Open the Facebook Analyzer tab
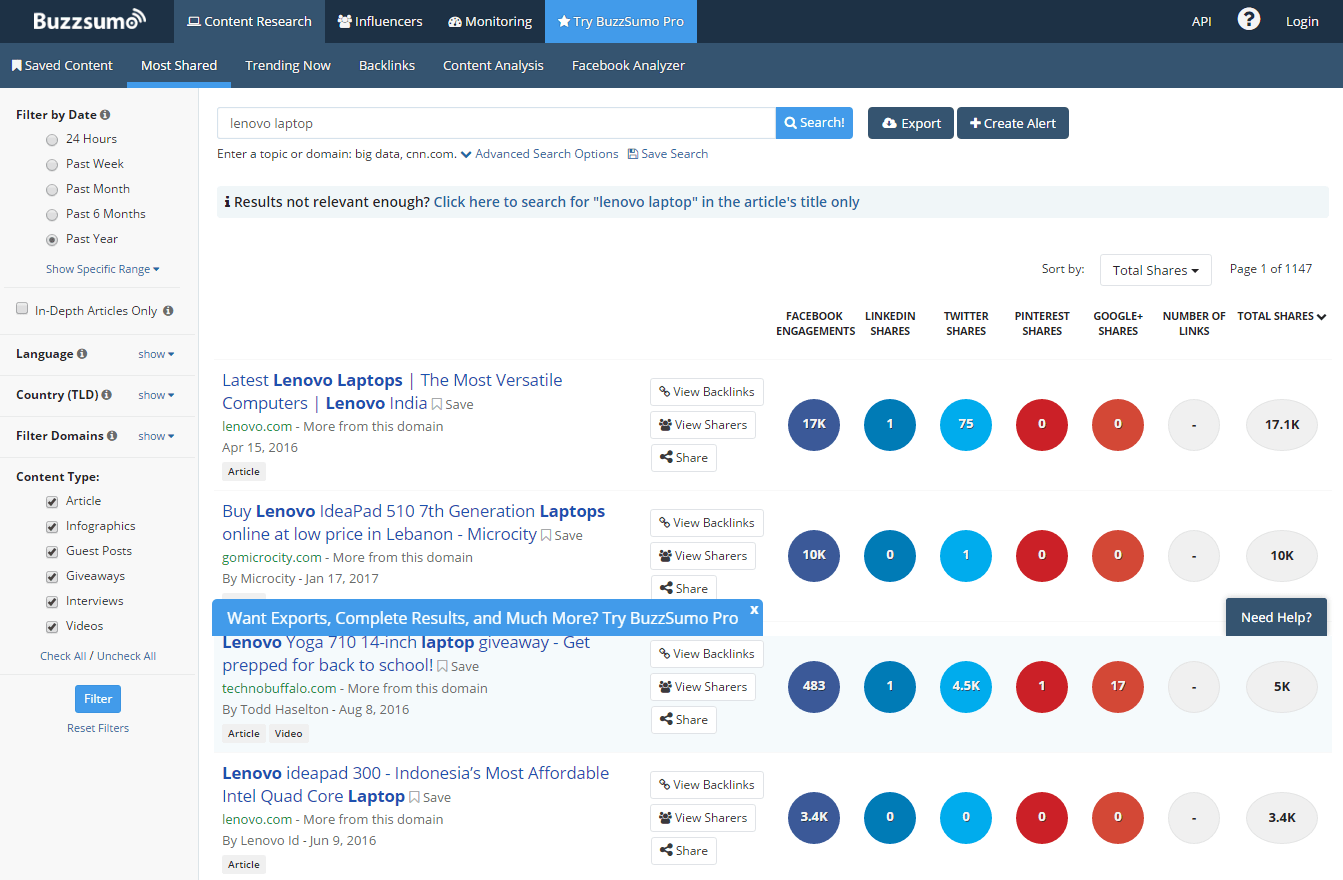Image resolution: width=1343 pixels, height=880 pixels. (x=628, y=65)
